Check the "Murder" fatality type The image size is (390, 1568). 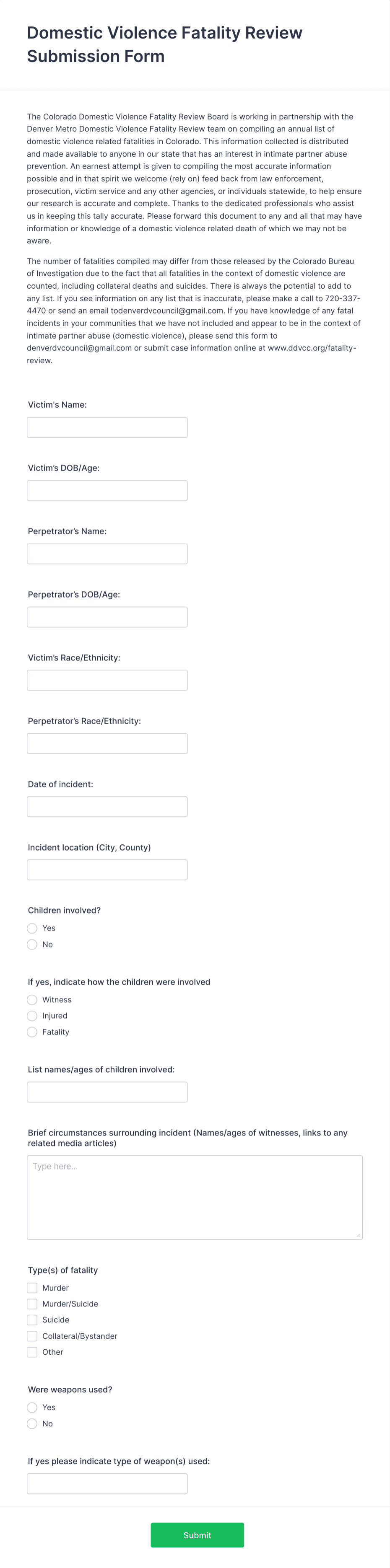[x=32, y=1287]
